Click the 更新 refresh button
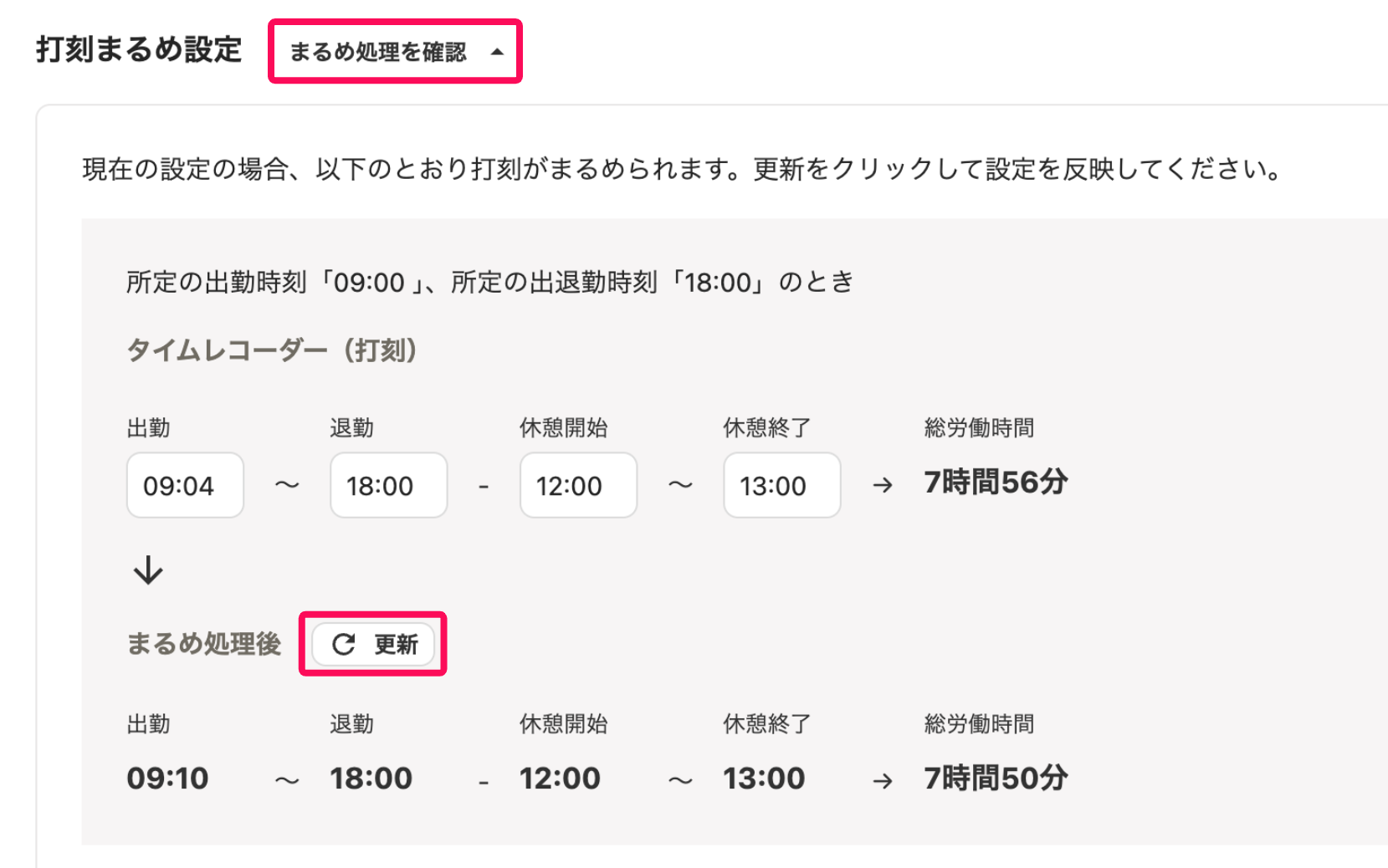 373,644
